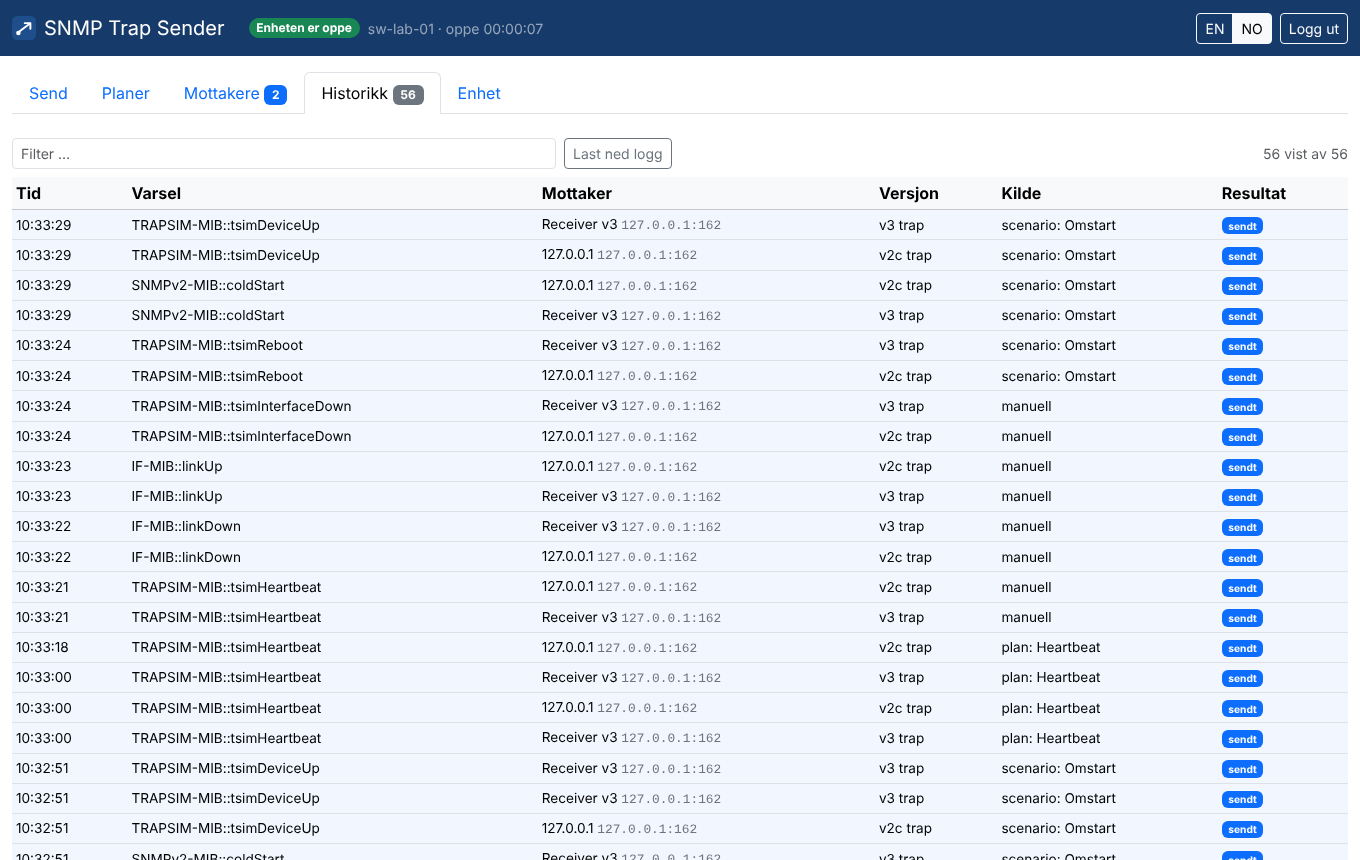Click the Varsel column header
Screen dimensions: 1360x860
[x=156, y=193]
